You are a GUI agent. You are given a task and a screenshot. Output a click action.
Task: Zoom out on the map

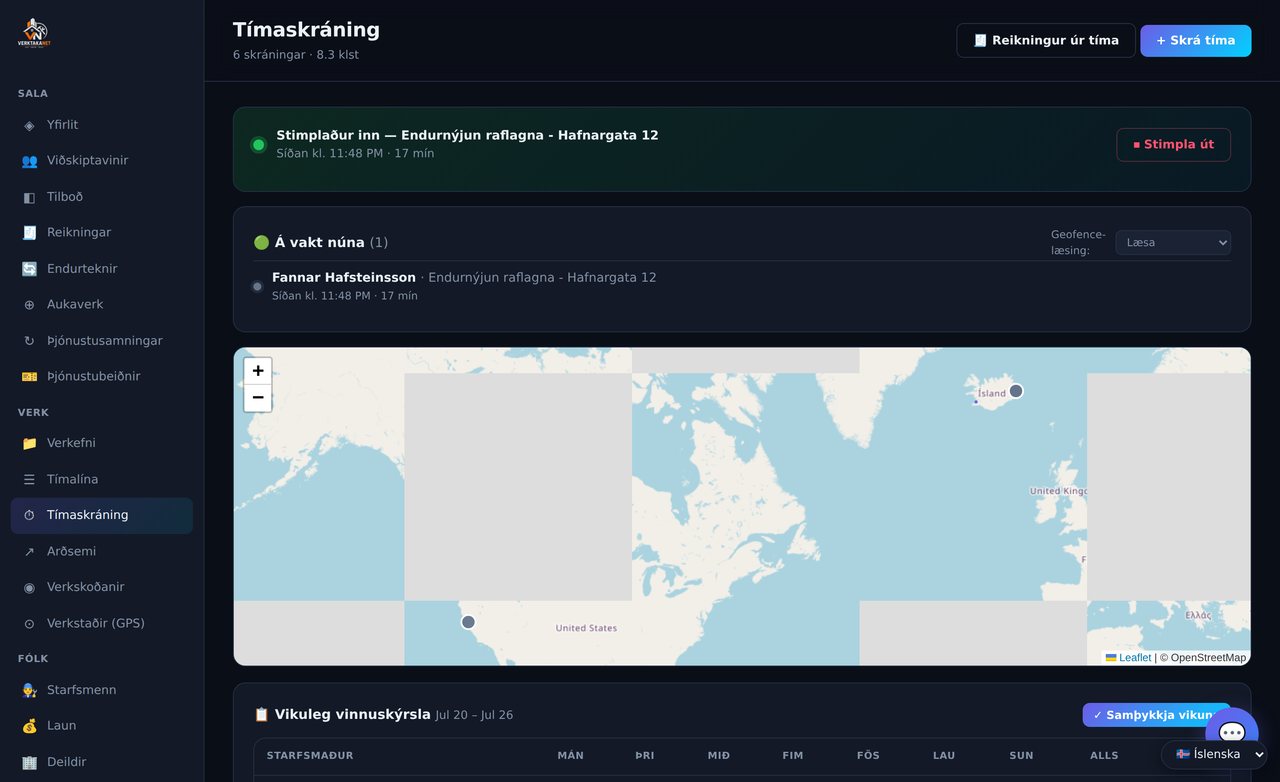[258, 398]
